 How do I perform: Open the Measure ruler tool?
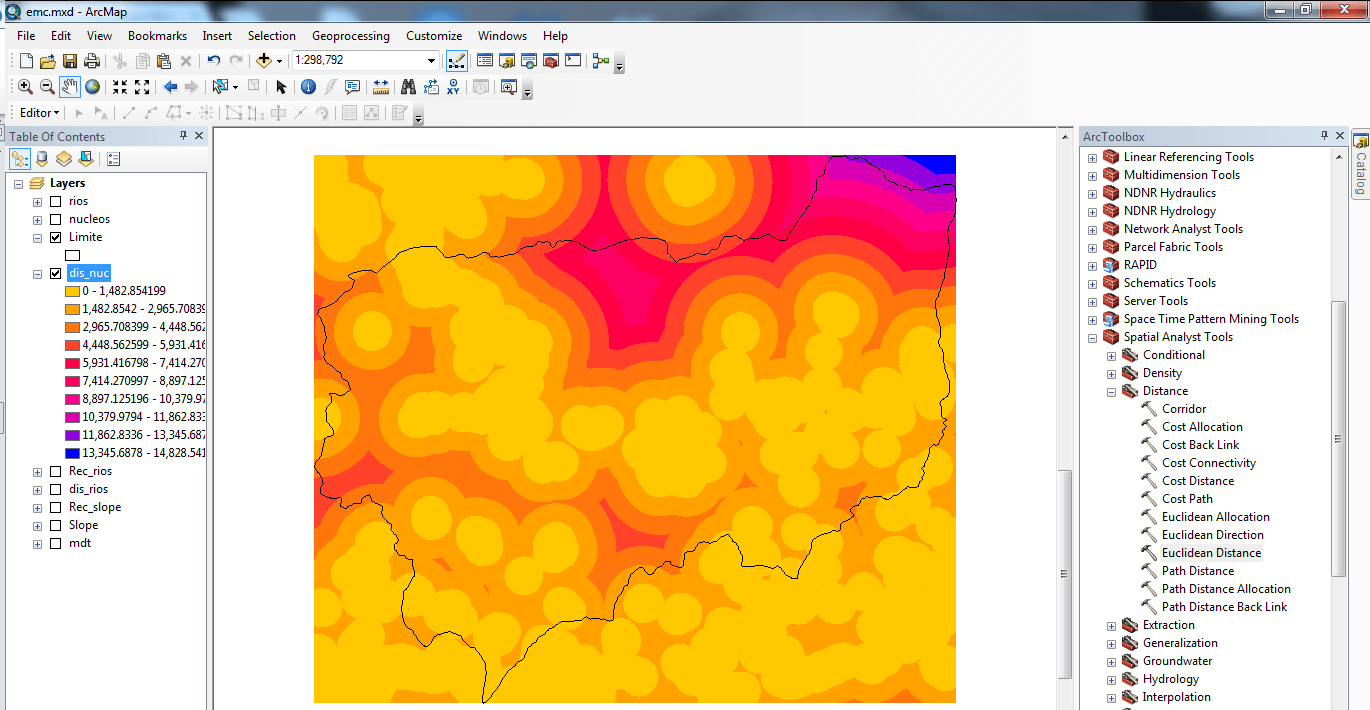click(380, 87)
